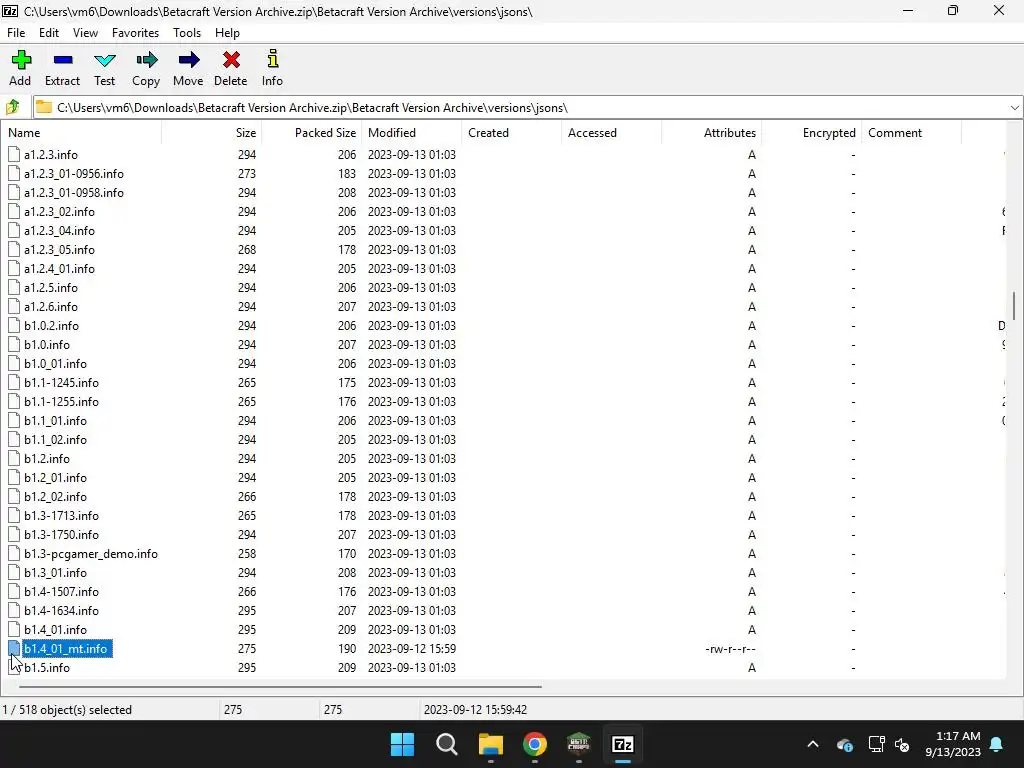Viewport: 1024px width, 768px height.
Task: Launch Chrome from taskbar
Action: (x=534, y=744)
